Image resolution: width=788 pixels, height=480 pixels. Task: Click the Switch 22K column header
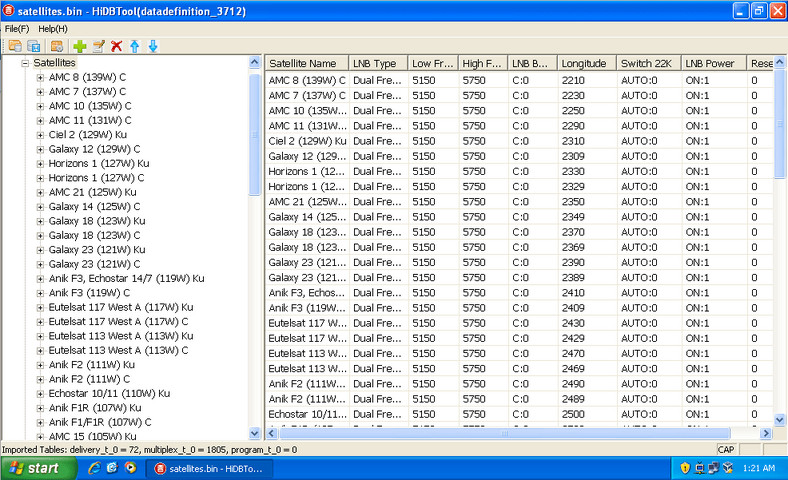(649, 63)
